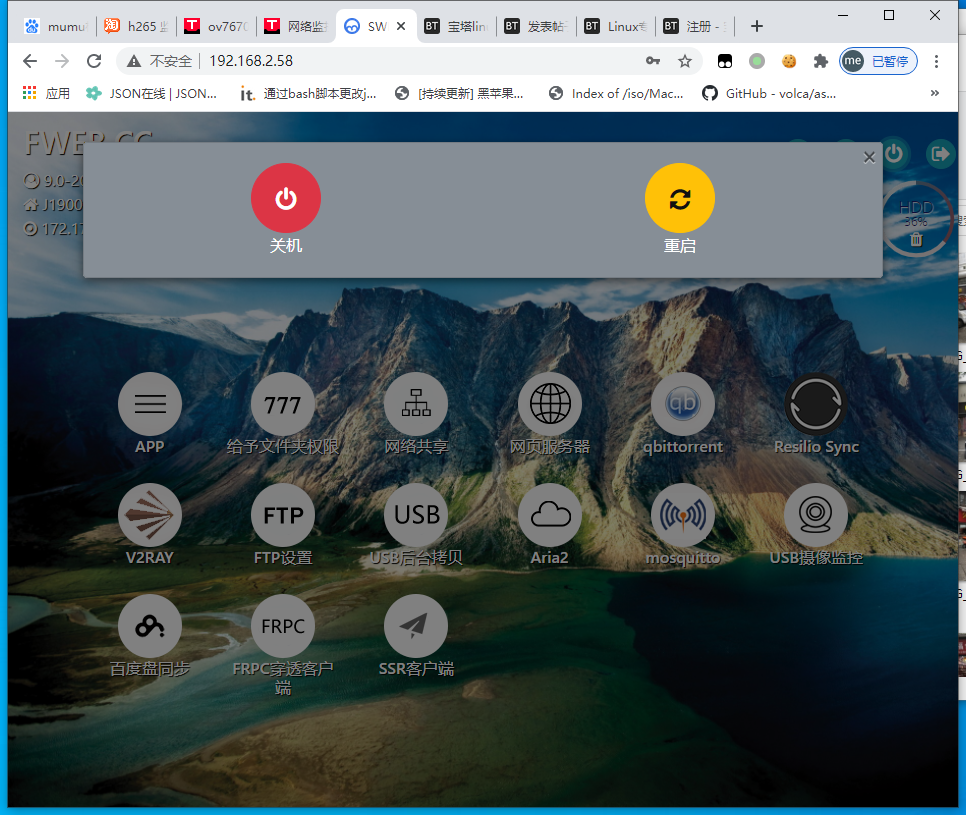966x815 pixels.
Task: Open the SSR客户端 paper plane icon
Action: coord(416,626)
